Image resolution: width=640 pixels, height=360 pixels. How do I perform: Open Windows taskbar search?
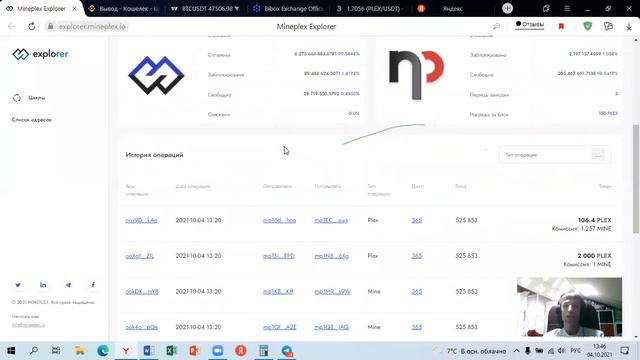coord(34,351)
